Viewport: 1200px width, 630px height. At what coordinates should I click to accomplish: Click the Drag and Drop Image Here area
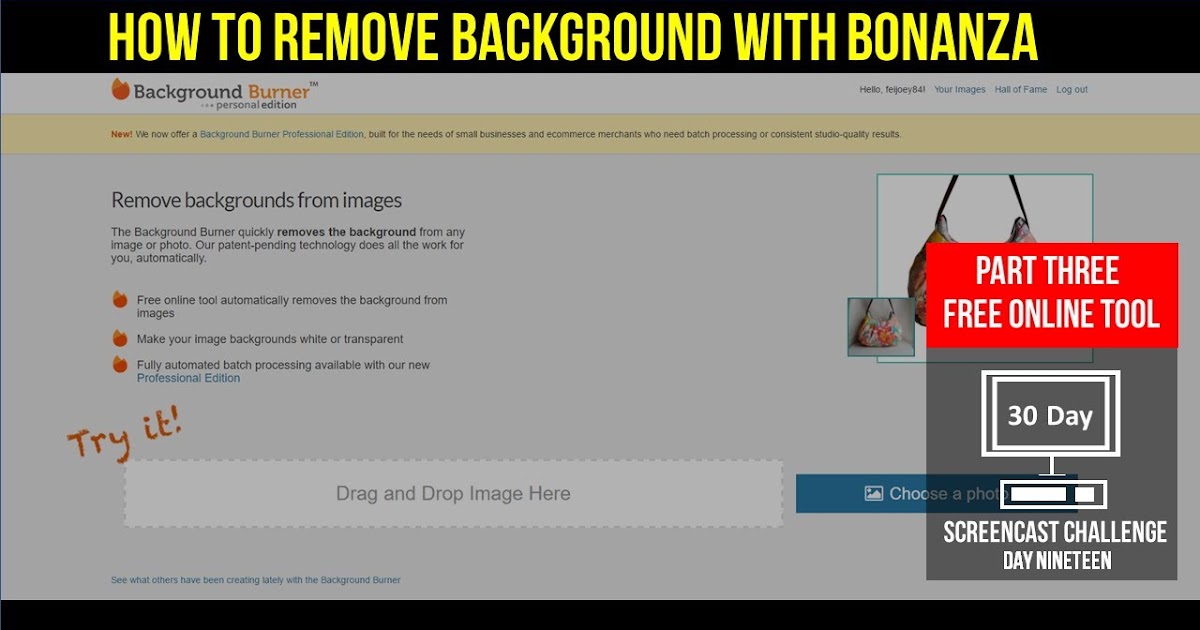click(x=453, y=493)
